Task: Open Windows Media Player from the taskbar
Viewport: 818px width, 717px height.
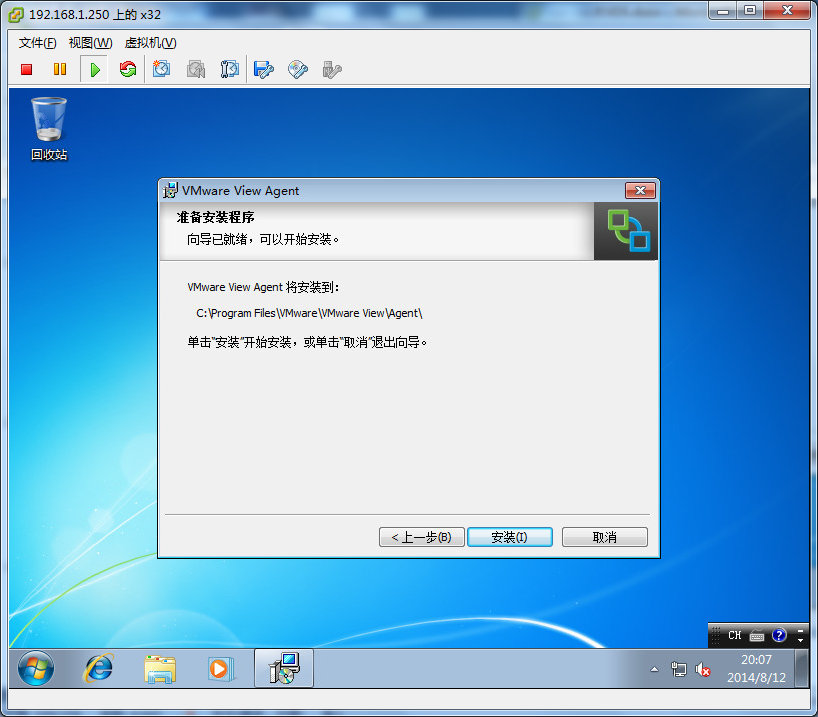Action: coord(222,668)
